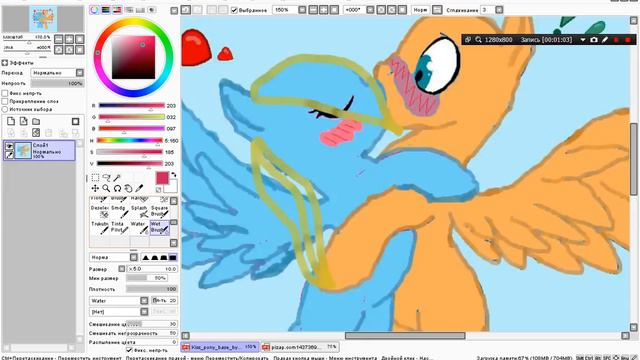Screen dimensions: 640x360
Task: Choose the Water brush tool
Action: [x=140, y=227]
